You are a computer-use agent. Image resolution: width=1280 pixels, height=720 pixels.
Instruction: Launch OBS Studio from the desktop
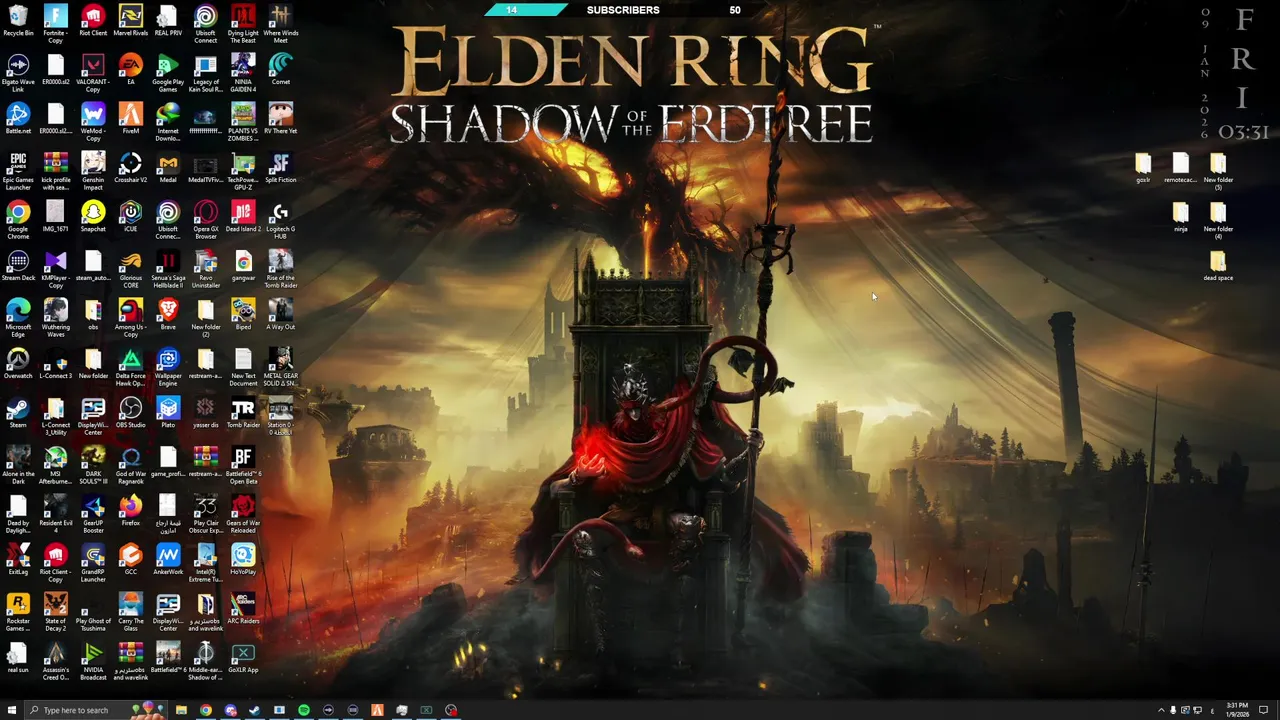click(x=130, y=413)
